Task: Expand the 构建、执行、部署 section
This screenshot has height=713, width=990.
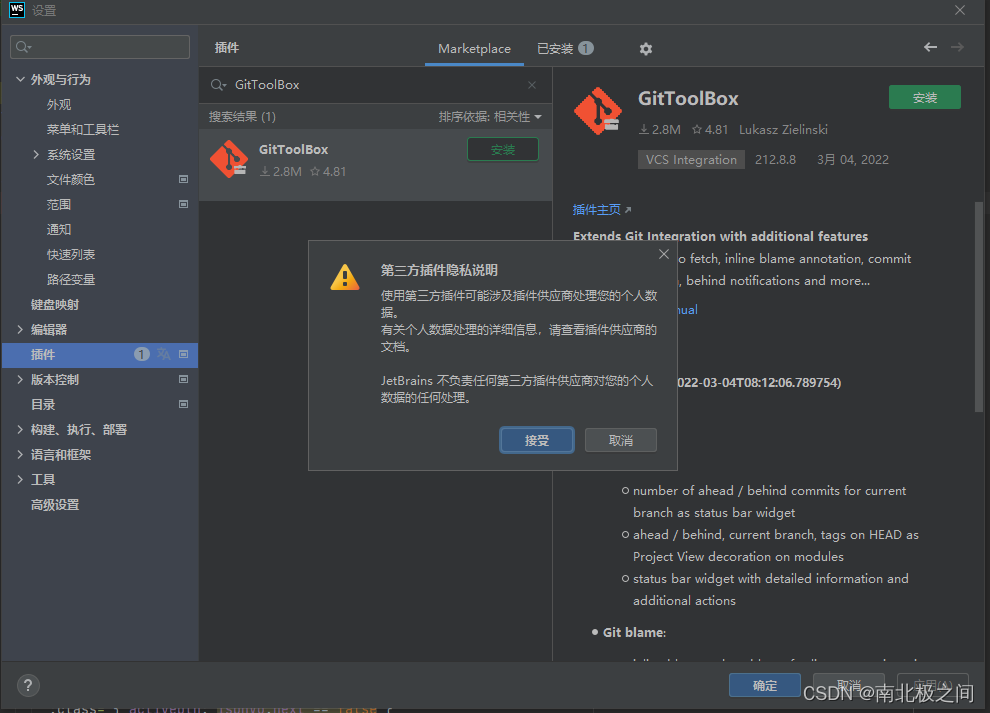Action: click(x=20, y=429)
